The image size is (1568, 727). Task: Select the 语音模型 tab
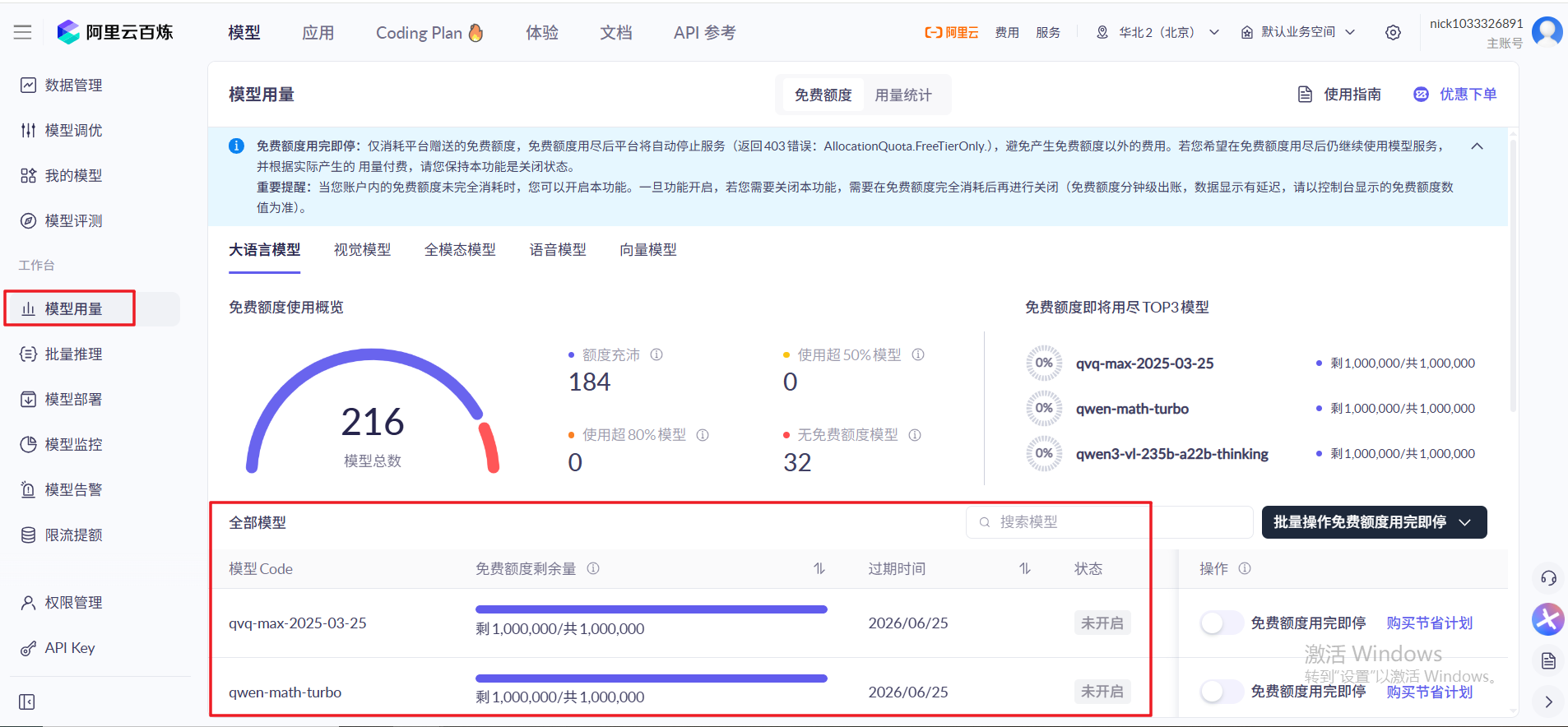tap(558, 250)
